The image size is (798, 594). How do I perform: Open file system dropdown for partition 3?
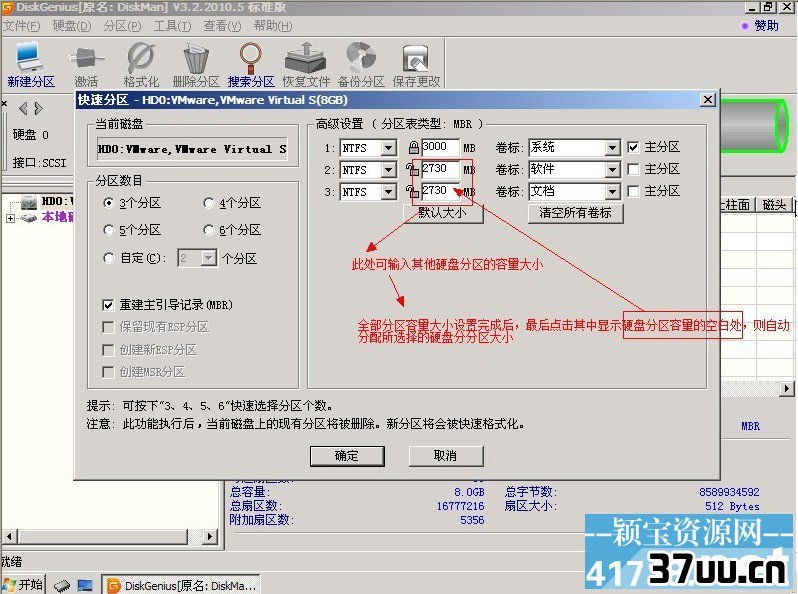389,192
